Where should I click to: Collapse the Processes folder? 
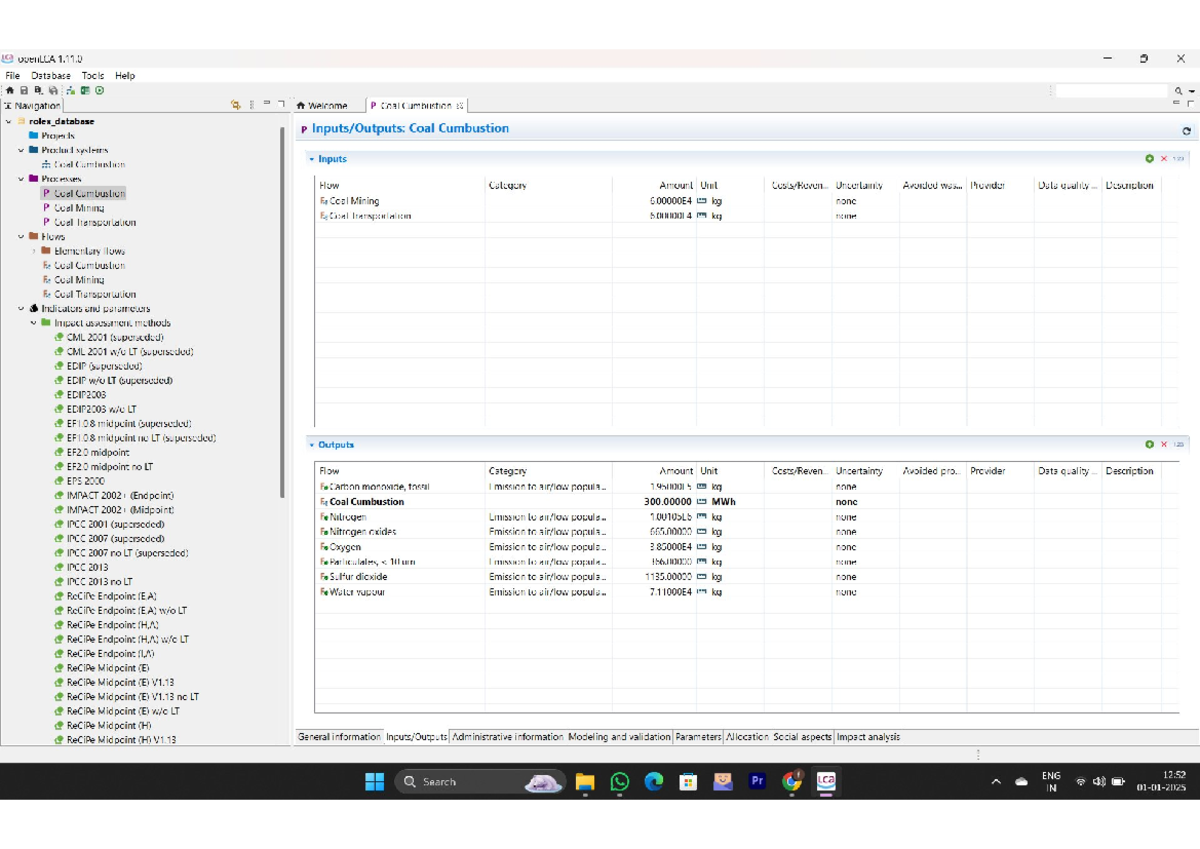click(21, 179)
